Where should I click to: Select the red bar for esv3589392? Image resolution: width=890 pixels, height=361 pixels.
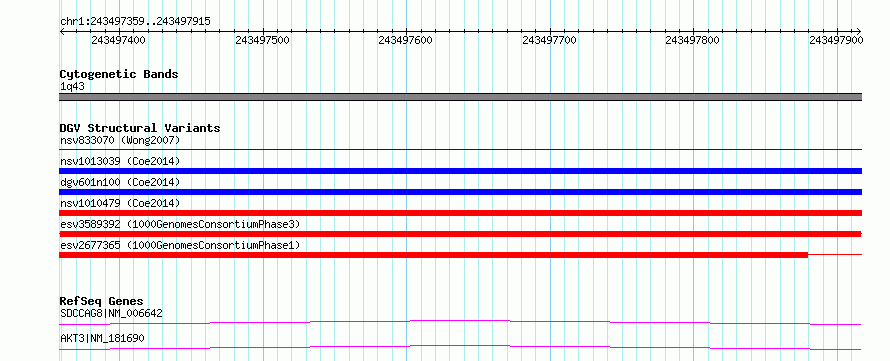pyautogui.click(x=460, y=234)
